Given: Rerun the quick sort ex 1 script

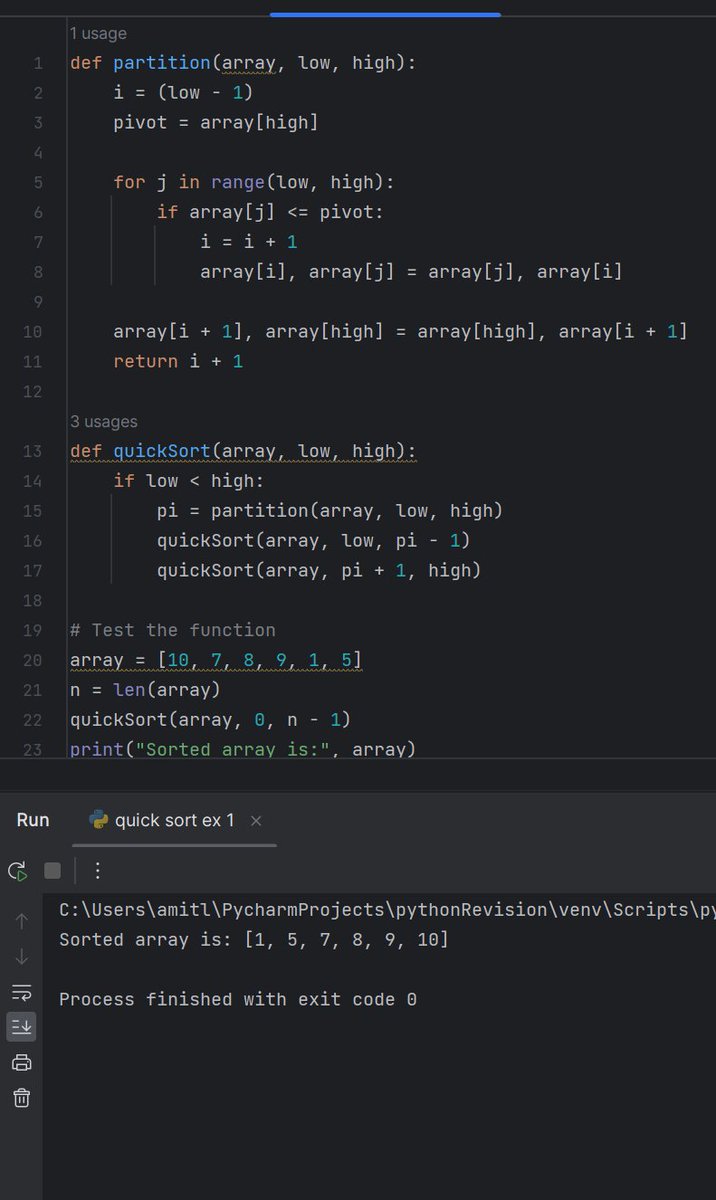Looking at the screenshot, I should coord(17,871).
